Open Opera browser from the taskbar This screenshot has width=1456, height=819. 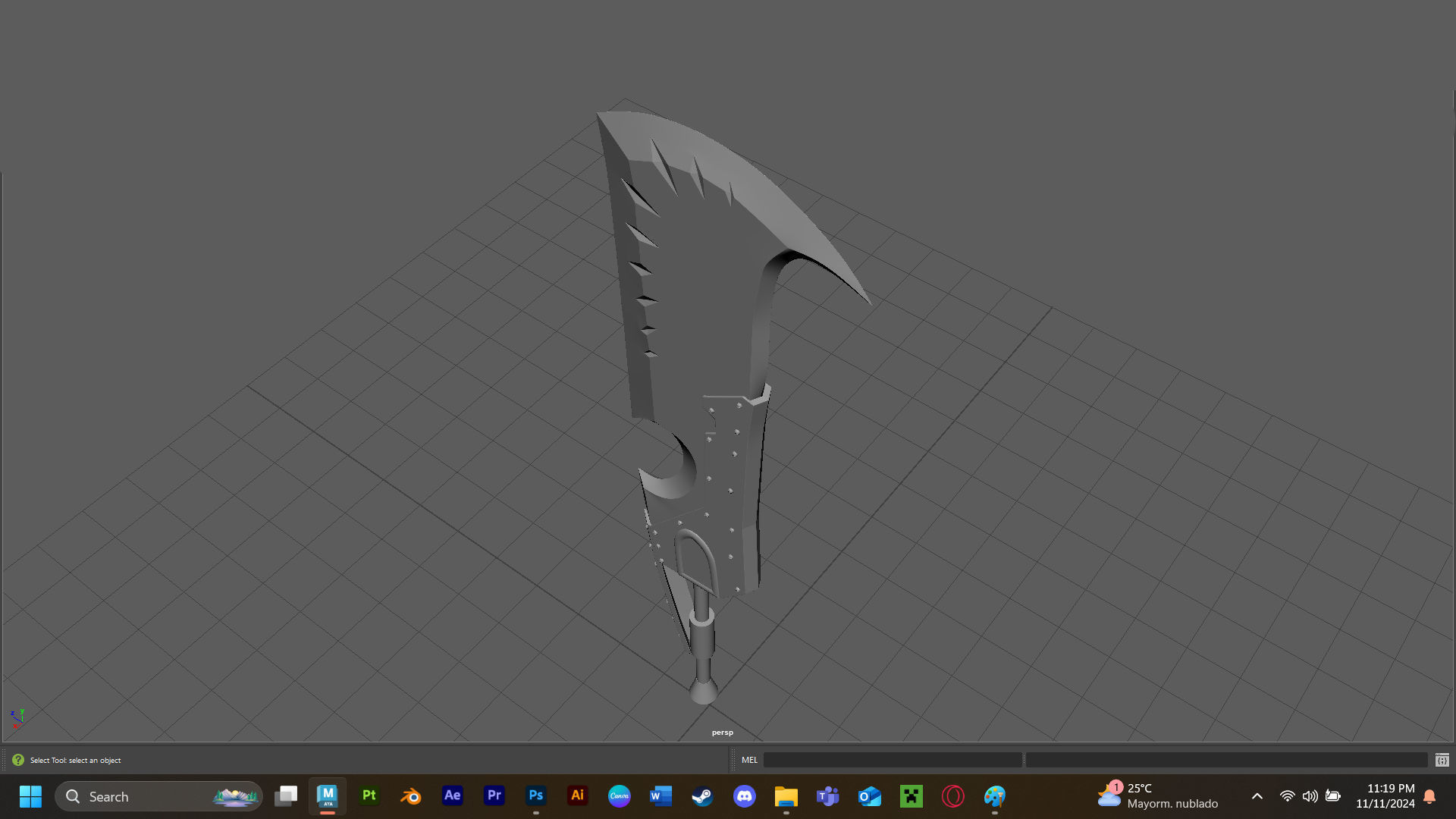click(953, 796)
